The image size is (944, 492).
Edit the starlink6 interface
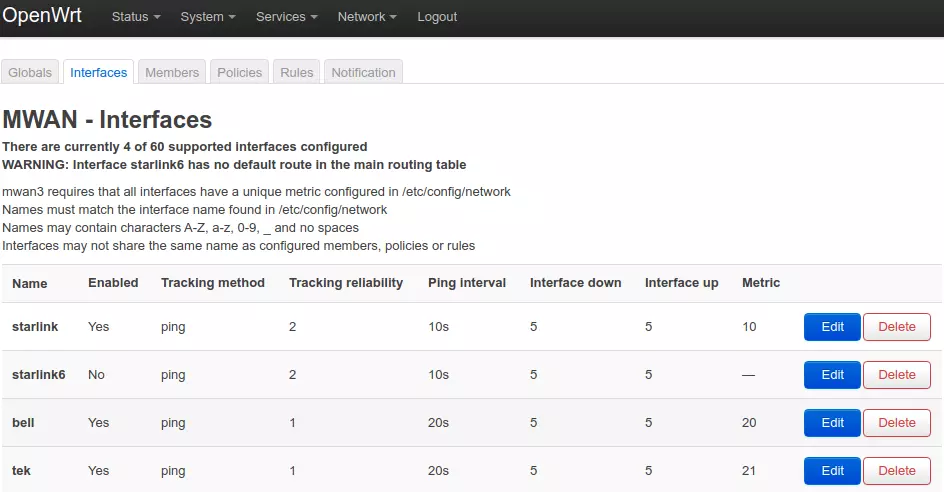(832, 375)
